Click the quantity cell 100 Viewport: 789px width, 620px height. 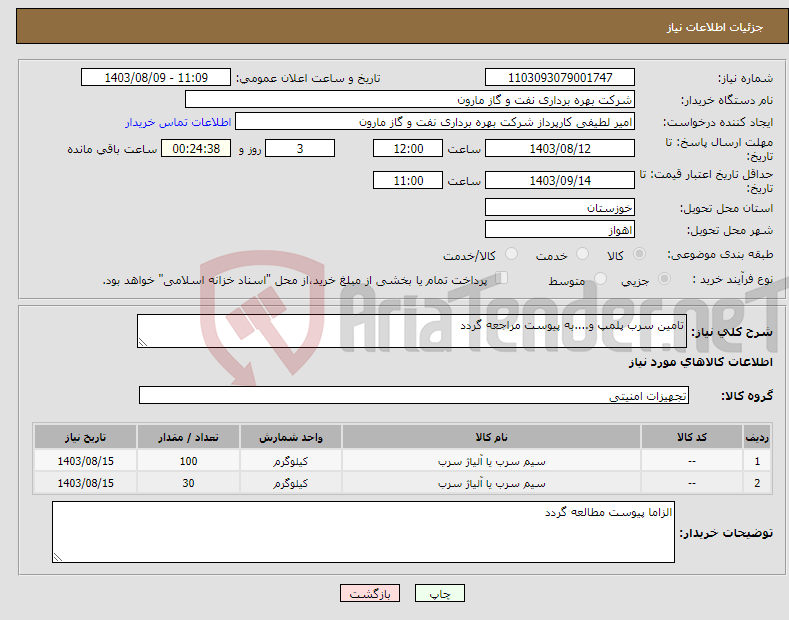188,461
